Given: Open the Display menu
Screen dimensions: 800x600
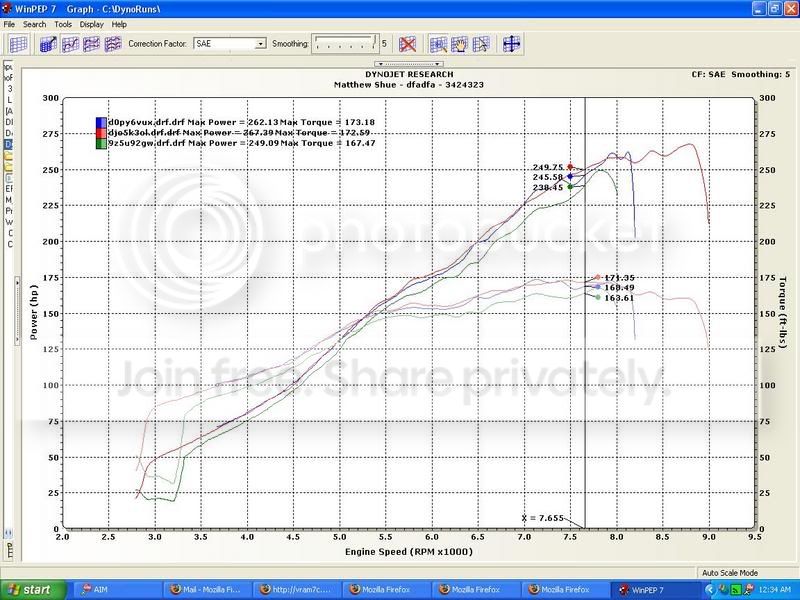Looking at the screenshot, I should [x=91, y=24].
